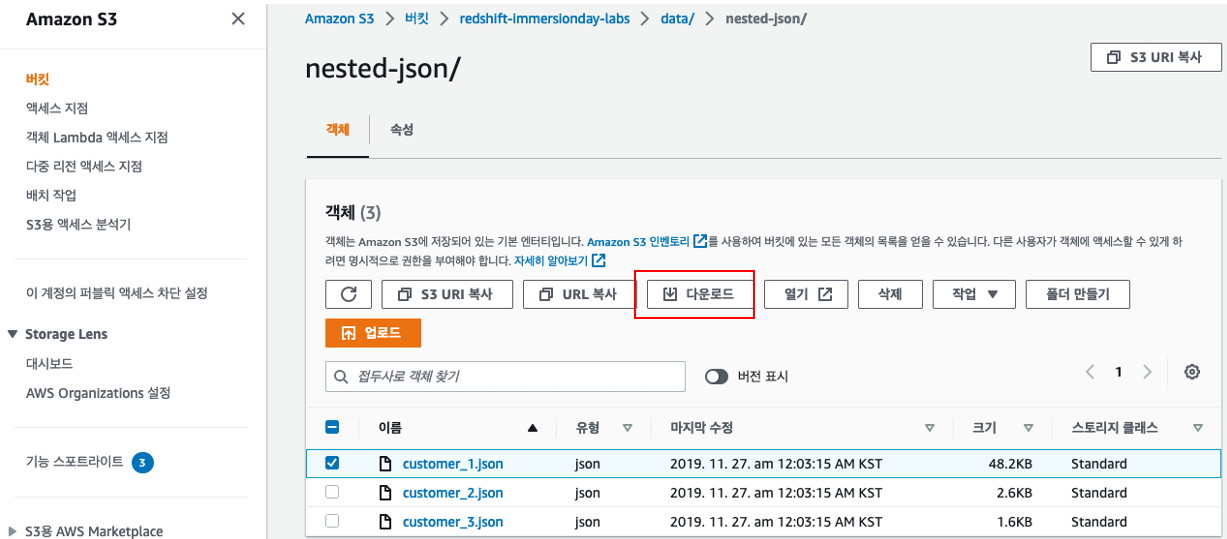
Task: Click the customer_3.json file icon
Action: pyautogui.click(x=385, y=522)
